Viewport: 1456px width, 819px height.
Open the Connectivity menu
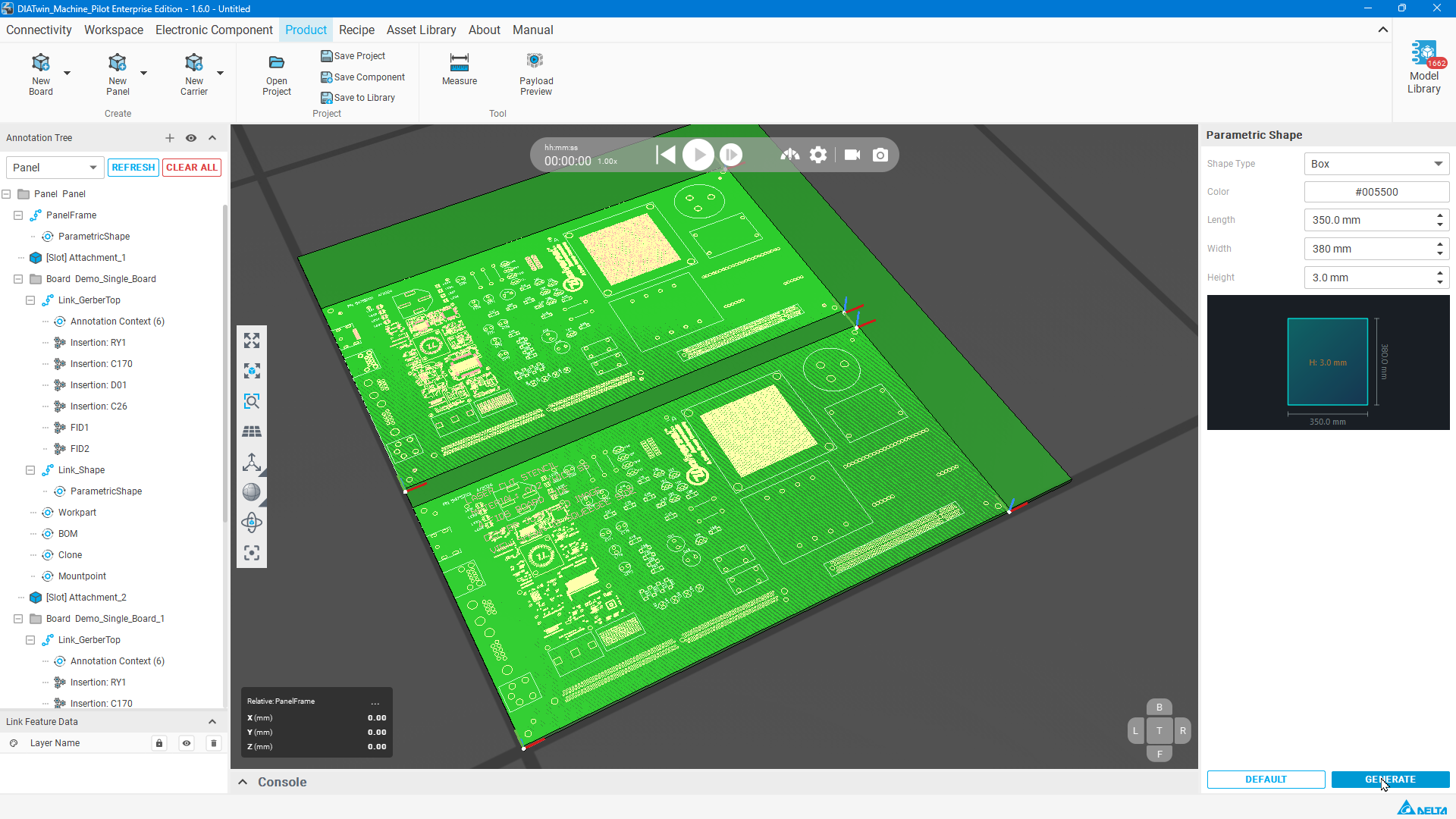coord(39,30)
